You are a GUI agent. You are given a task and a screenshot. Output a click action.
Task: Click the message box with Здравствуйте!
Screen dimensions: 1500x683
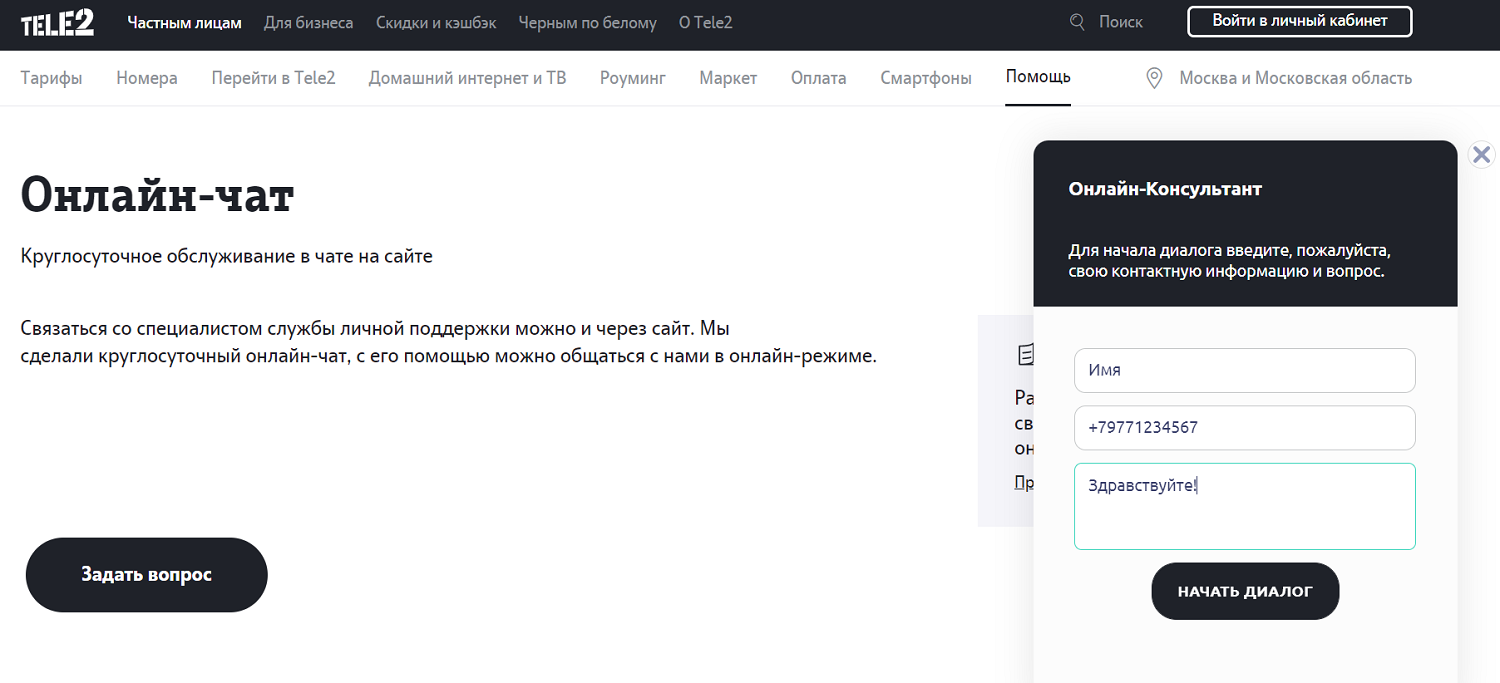[1245, 506]
